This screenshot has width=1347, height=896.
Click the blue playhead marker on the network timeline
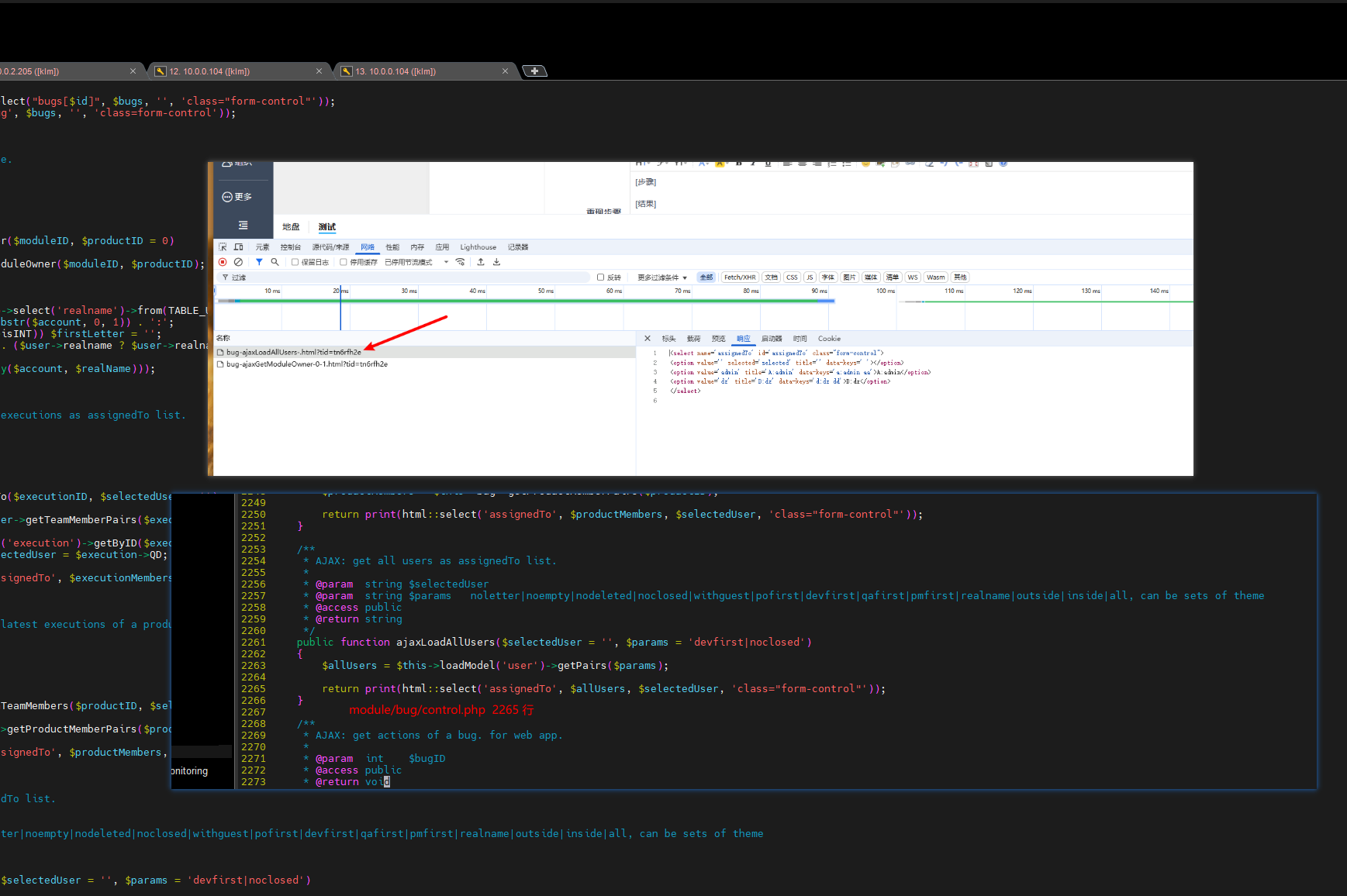340,308
